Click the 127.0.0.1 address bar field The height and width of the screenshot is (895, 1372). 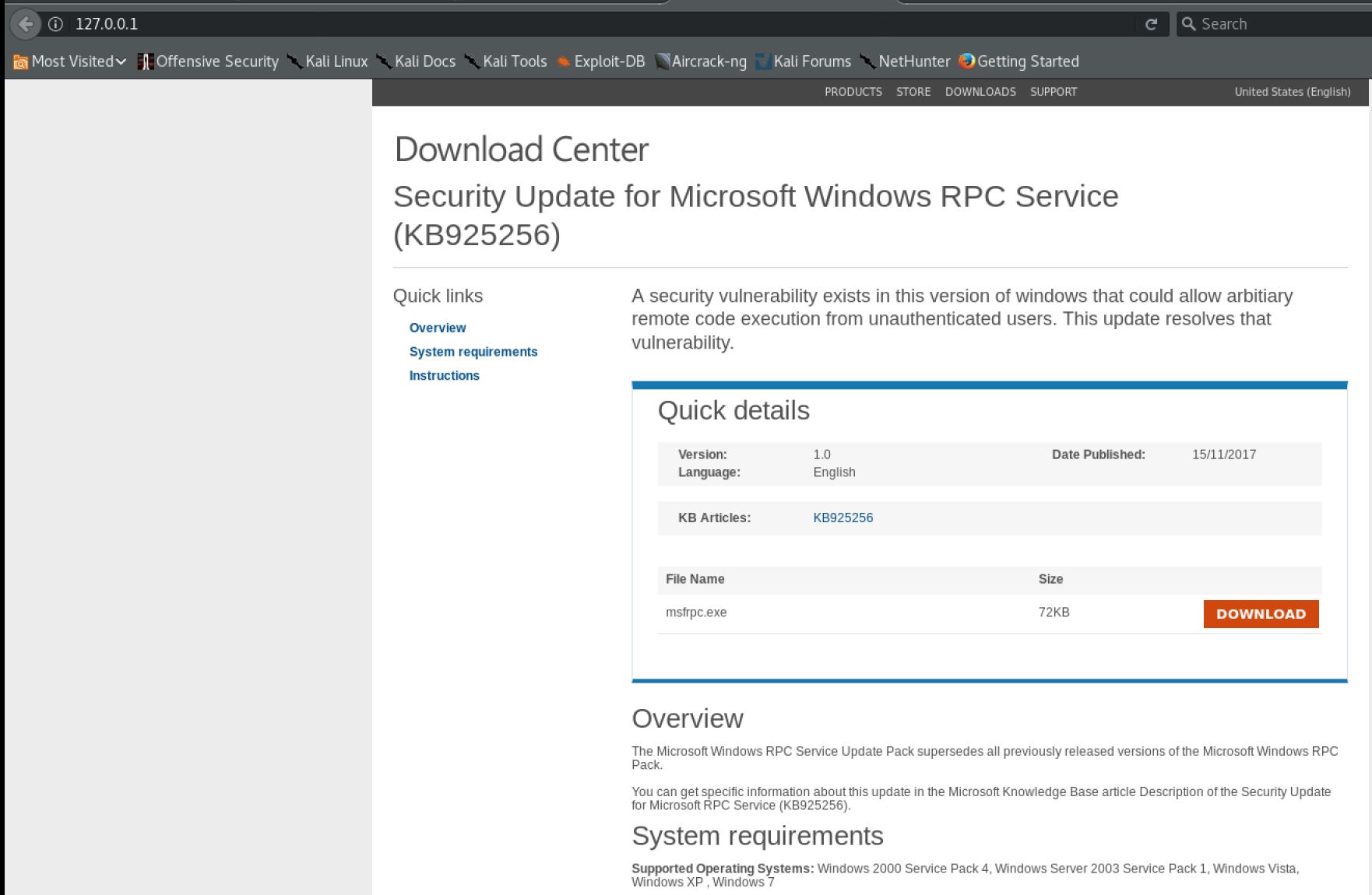545,24
